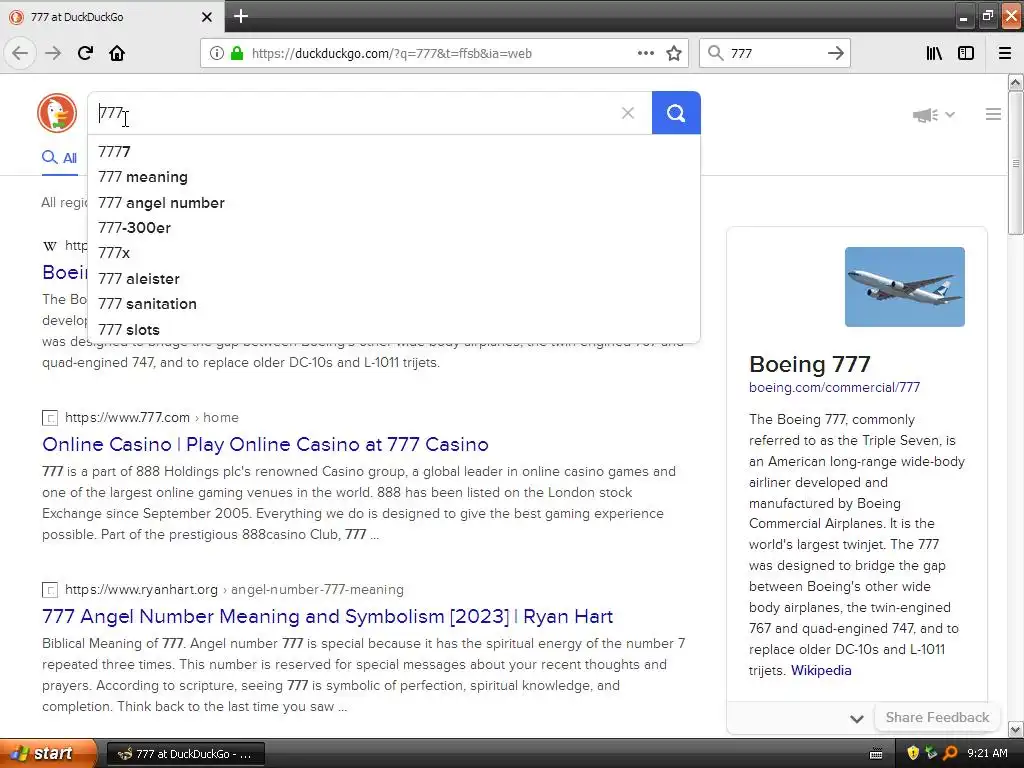The width and height of the screenshot is (1024, 768).
Task: Click the green padlock security icon
Action: tap(236, 54)
